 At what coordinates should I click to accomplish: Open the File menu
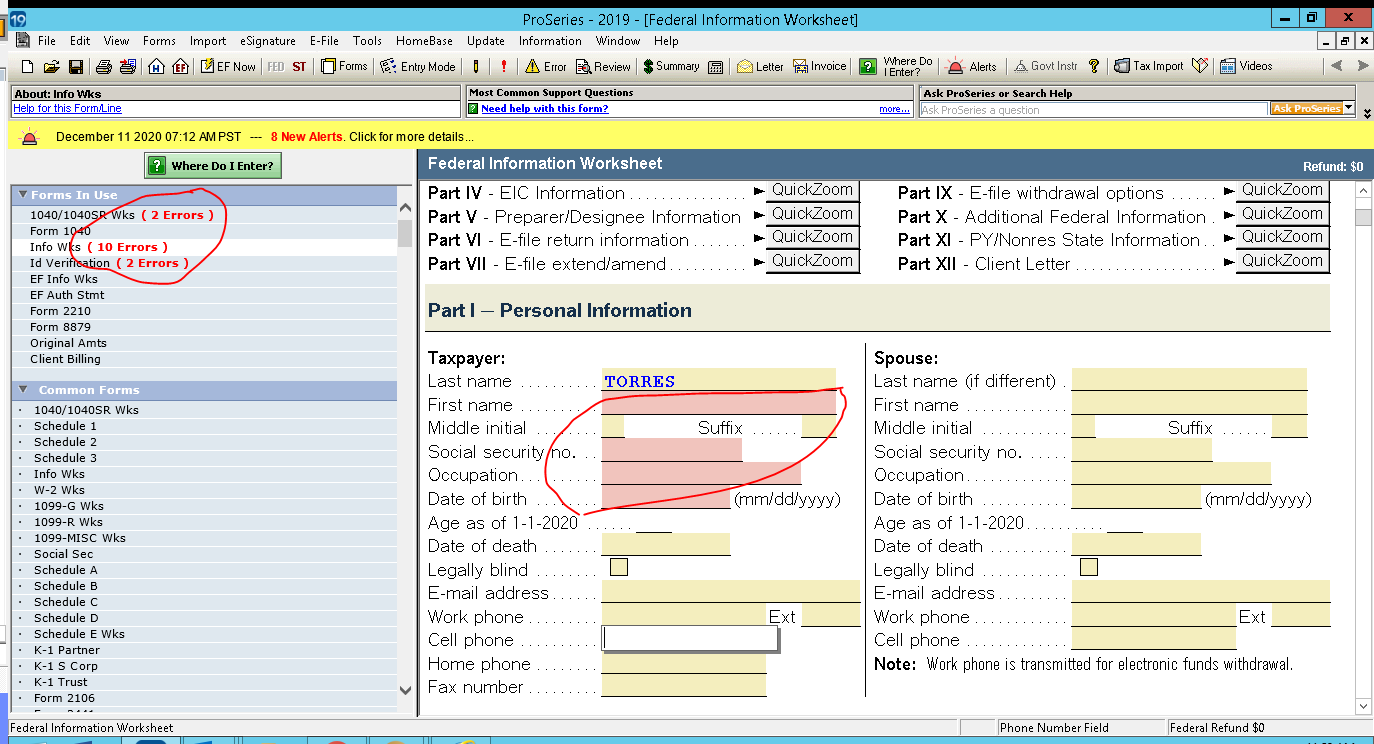47,41
